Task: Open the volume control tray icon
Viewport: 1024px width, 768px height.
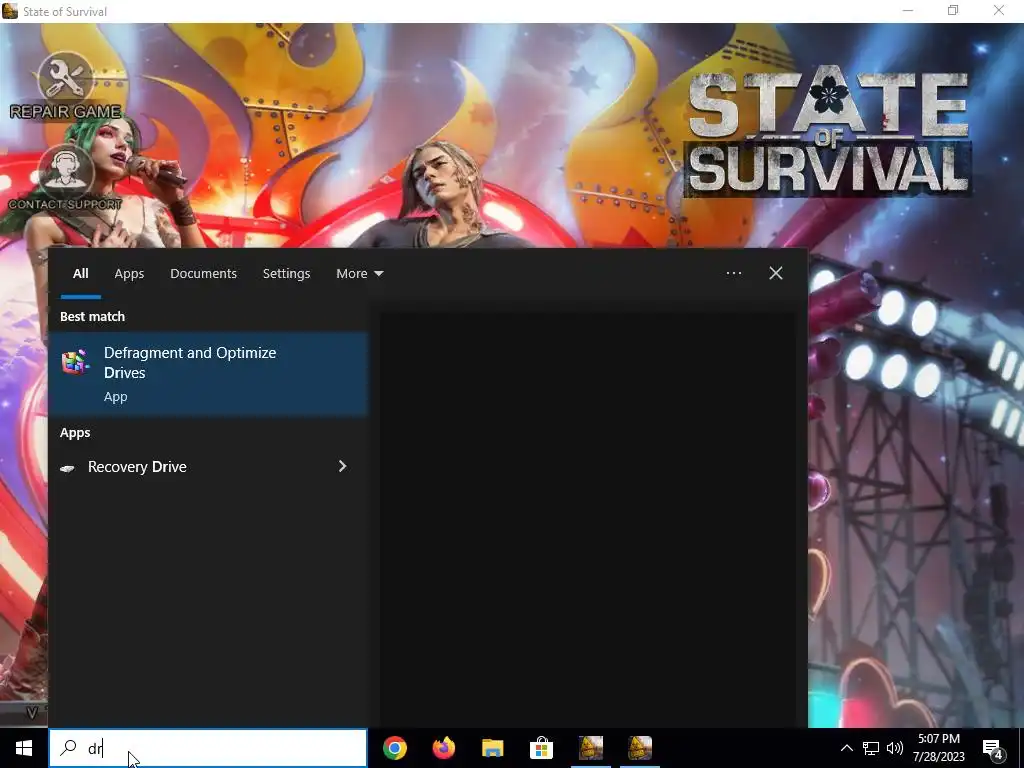Action: point(895,748)
